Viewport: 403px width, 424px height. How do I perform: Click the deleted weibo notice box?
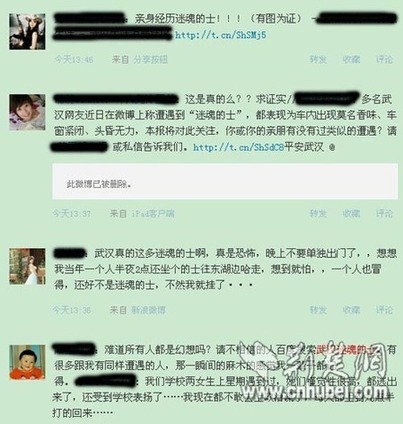coord(225,182)
